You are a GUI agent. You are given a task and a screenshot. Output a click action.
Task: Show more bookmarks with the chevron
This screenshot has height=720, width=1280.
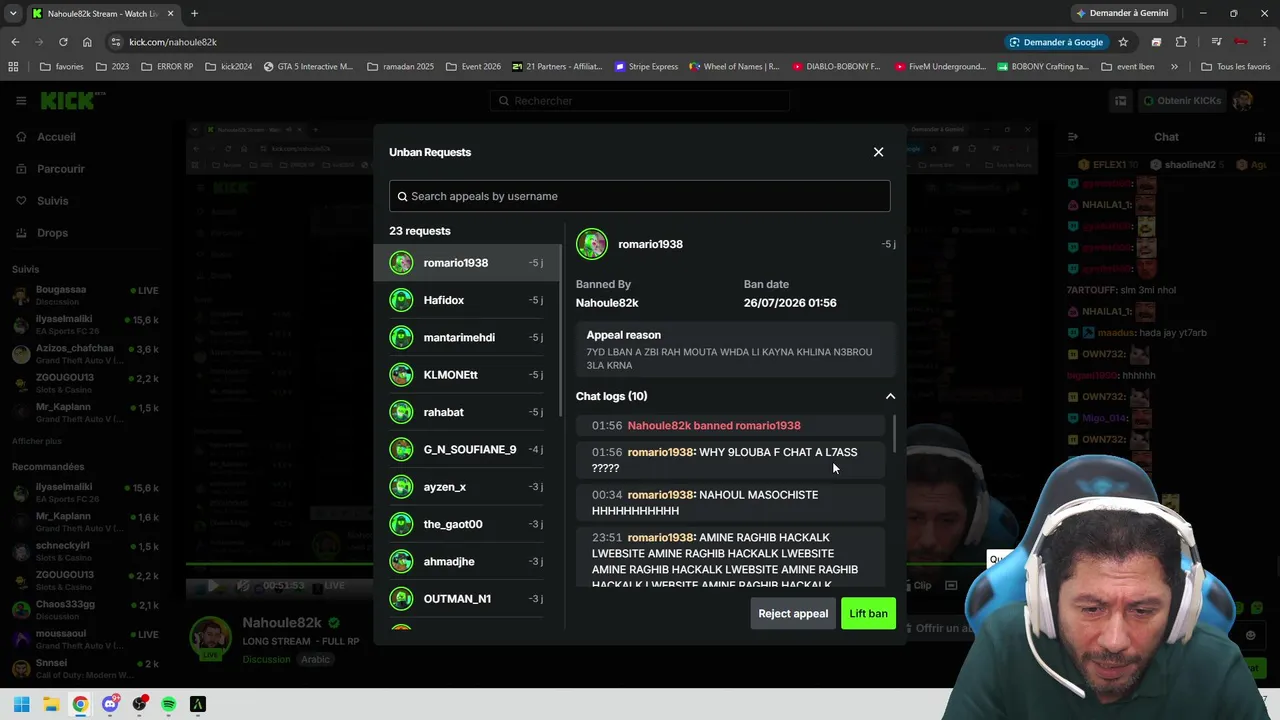(x=1174, y=67)
